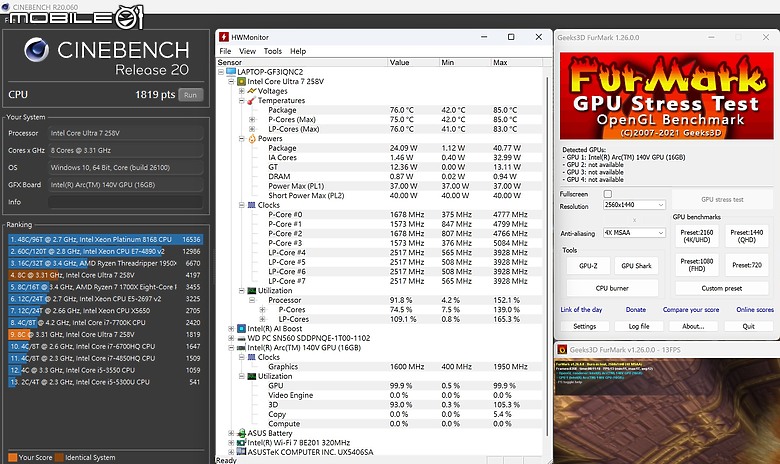Open the File menu in HWMonitor
This screenshot has width=780, height=464.
point(225,51)
